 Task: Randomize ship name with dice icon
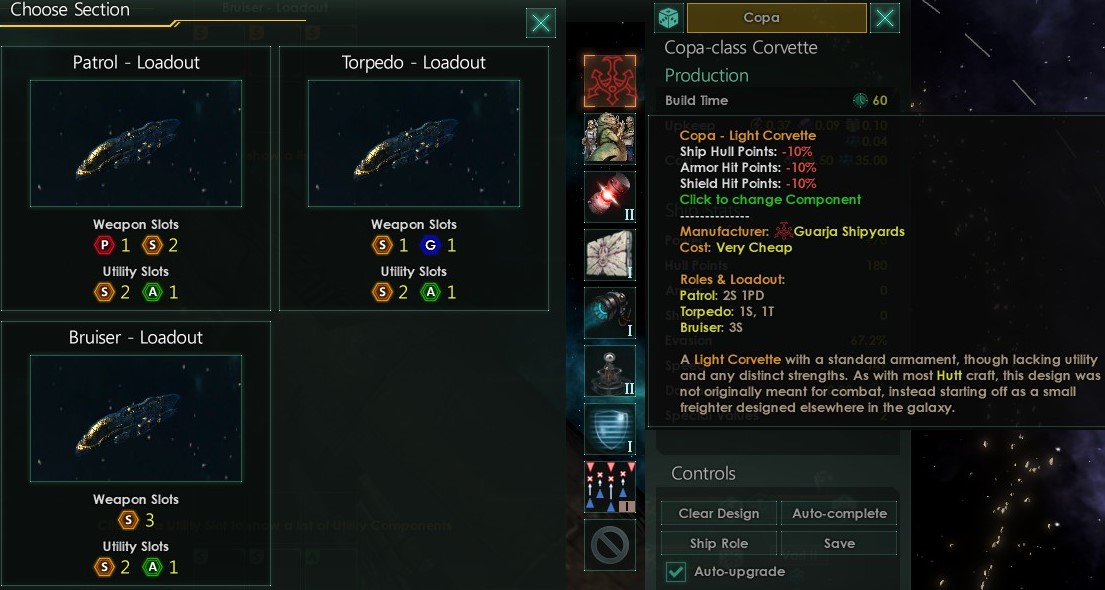pos(668,18)
